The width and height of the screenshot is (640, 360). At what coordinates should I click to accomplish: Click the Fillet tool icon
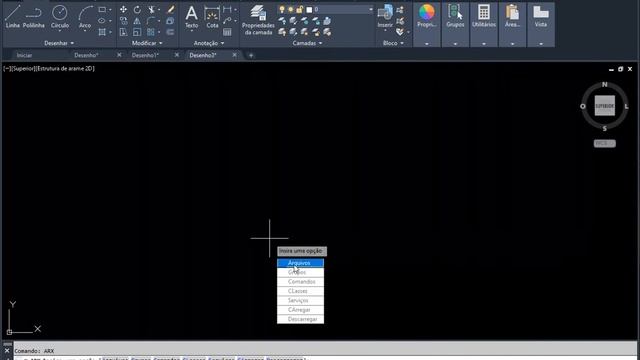point(151,21)
